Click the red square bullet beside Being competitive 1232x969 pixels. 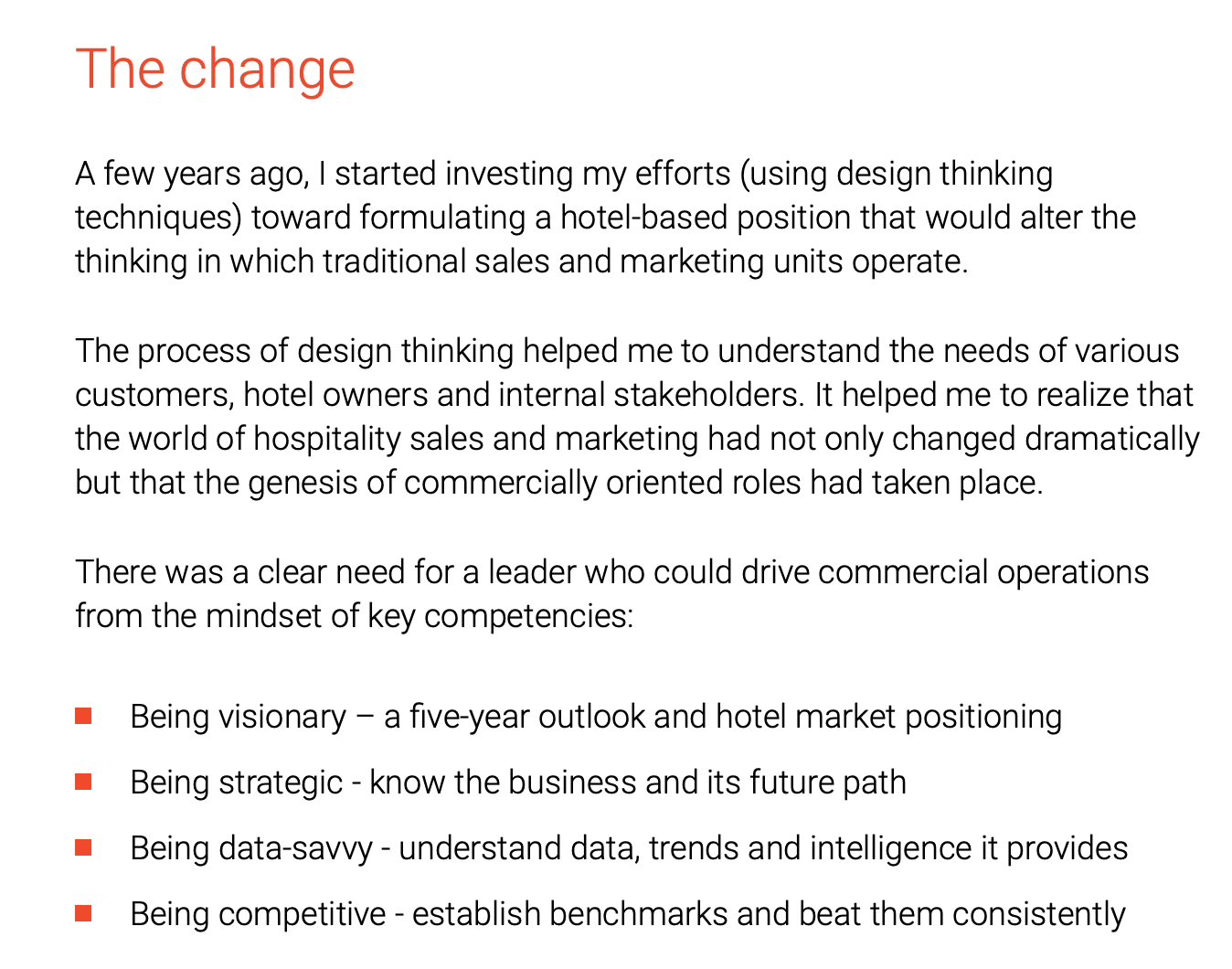[x=83, y=914]
